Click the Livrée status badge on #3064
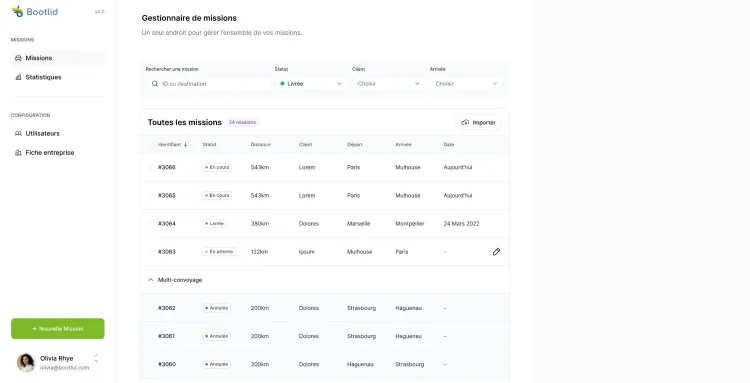 [214, 224]
